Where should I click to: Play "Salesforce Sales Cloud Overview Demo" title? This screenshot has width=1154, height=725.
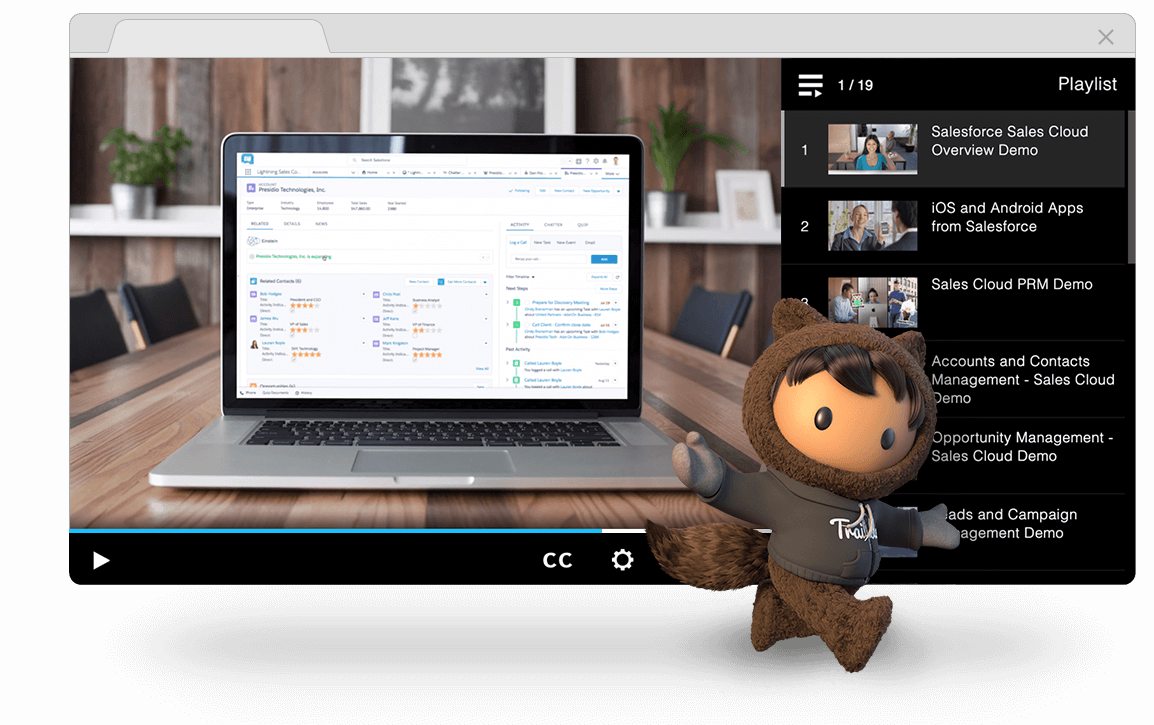click(x=1009, y=141)
